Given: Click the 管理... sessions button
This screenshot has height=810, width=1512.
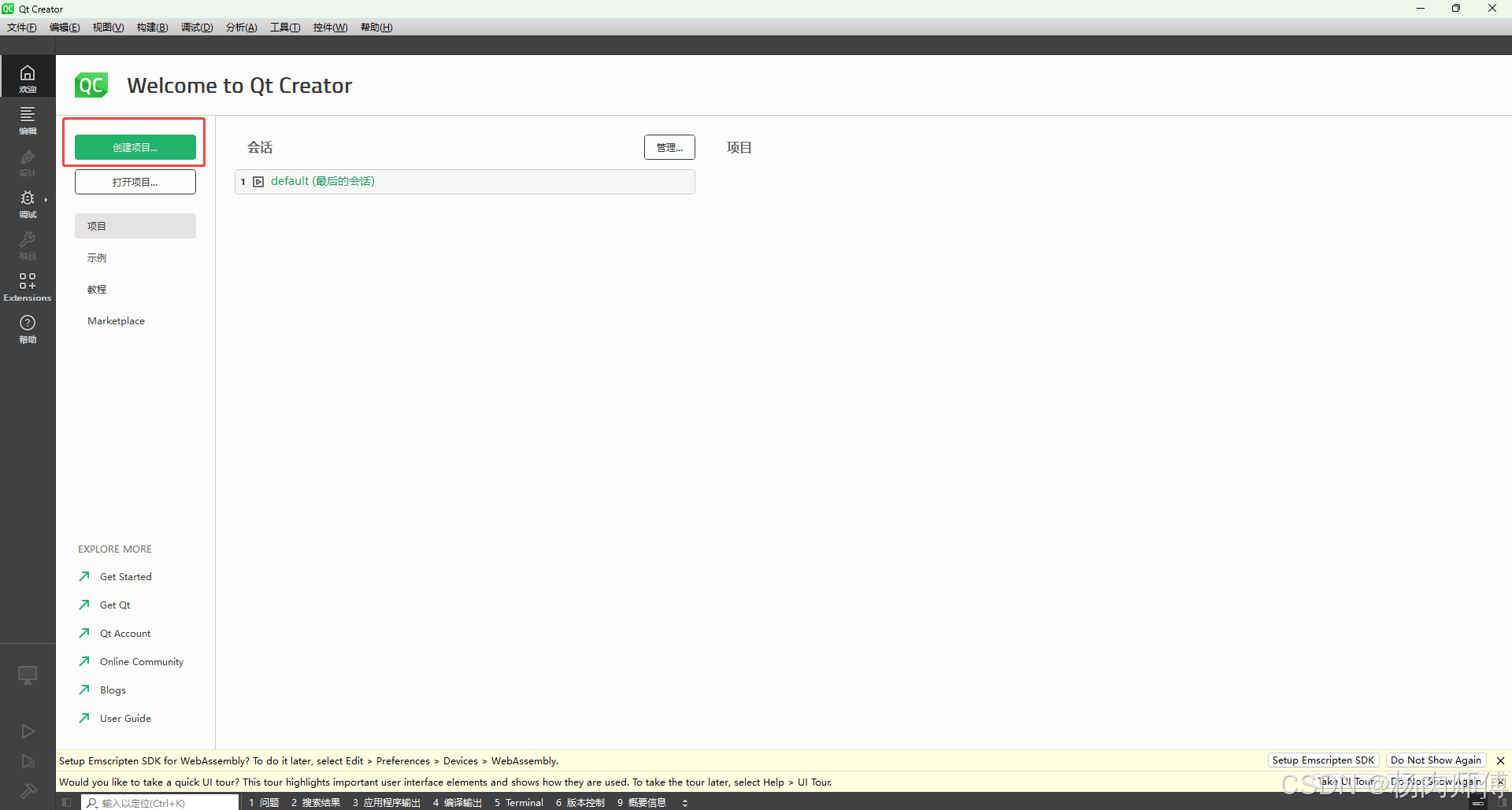Looking at the screenshot, I should [x=669, y=147].
